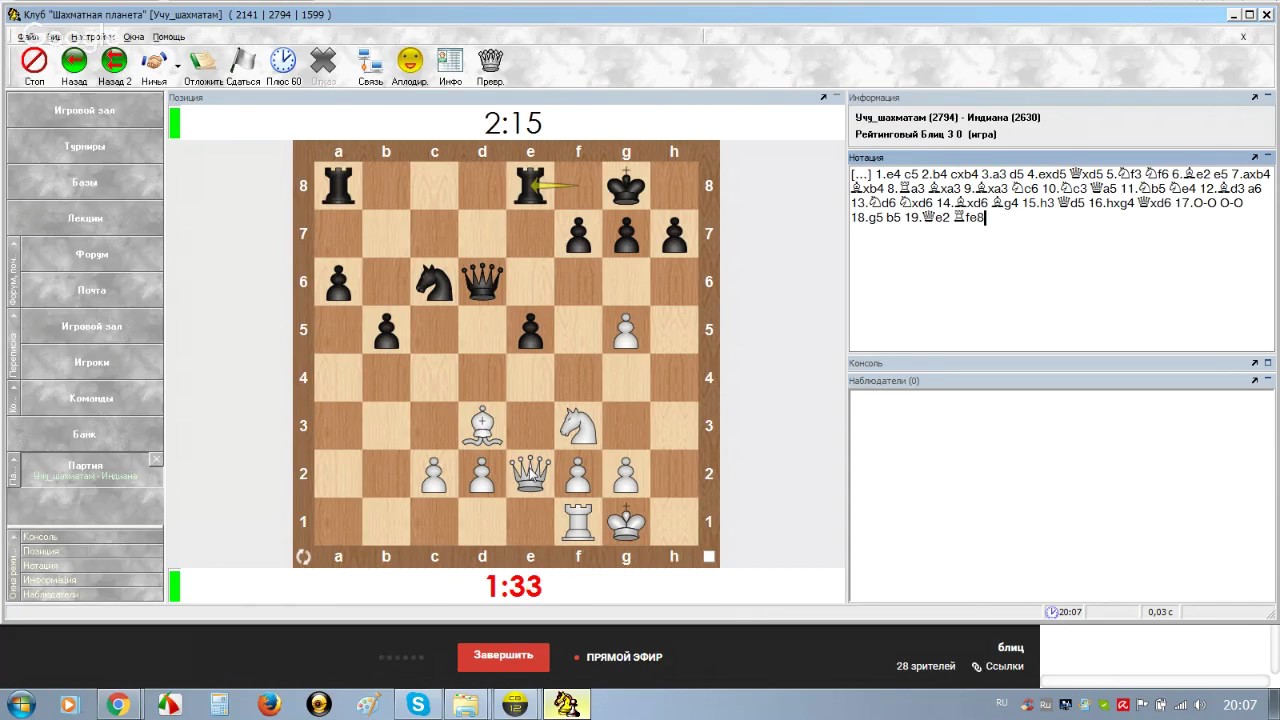Resign using the Сдаться flag icon
Image resolution: width=1280 pixels, height=720 pixels.
(x=243, y=61)
